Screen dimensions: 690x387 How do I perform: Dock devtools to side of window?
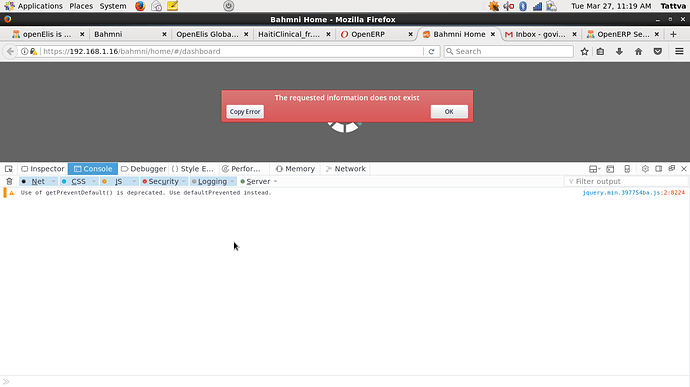pos(658,169)
